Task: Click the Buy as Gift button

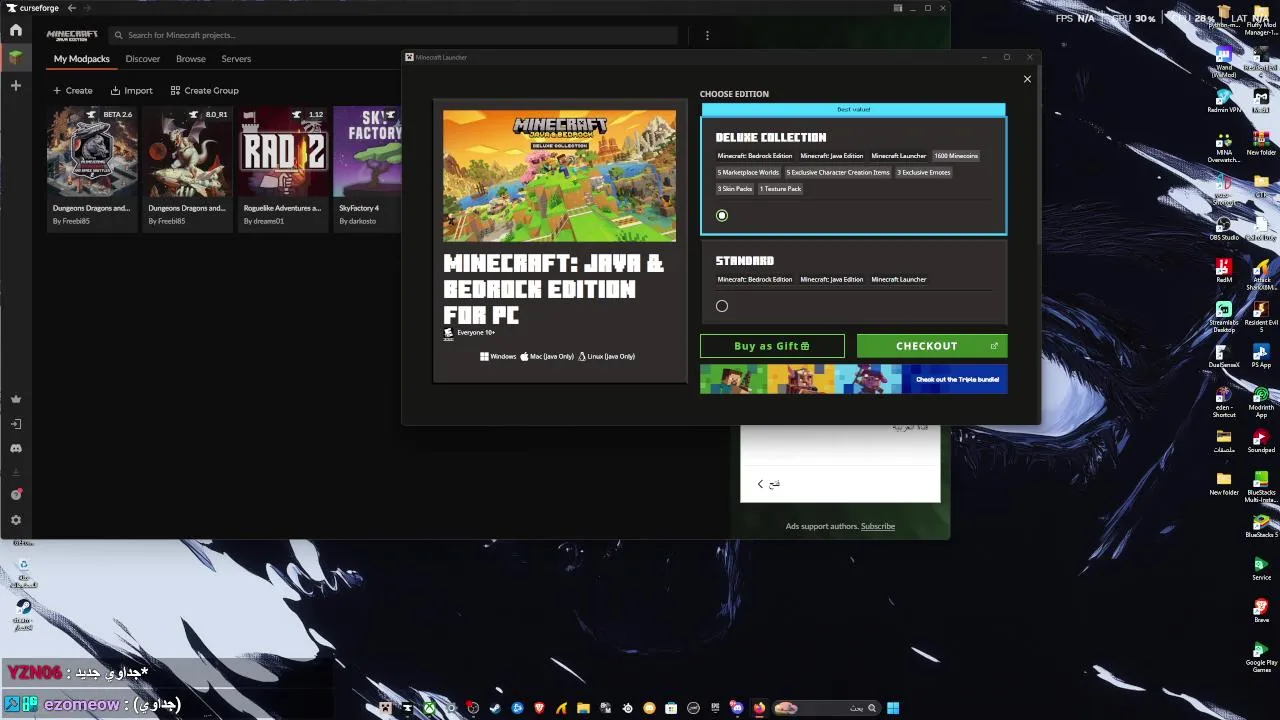Action: coord(772,346)
